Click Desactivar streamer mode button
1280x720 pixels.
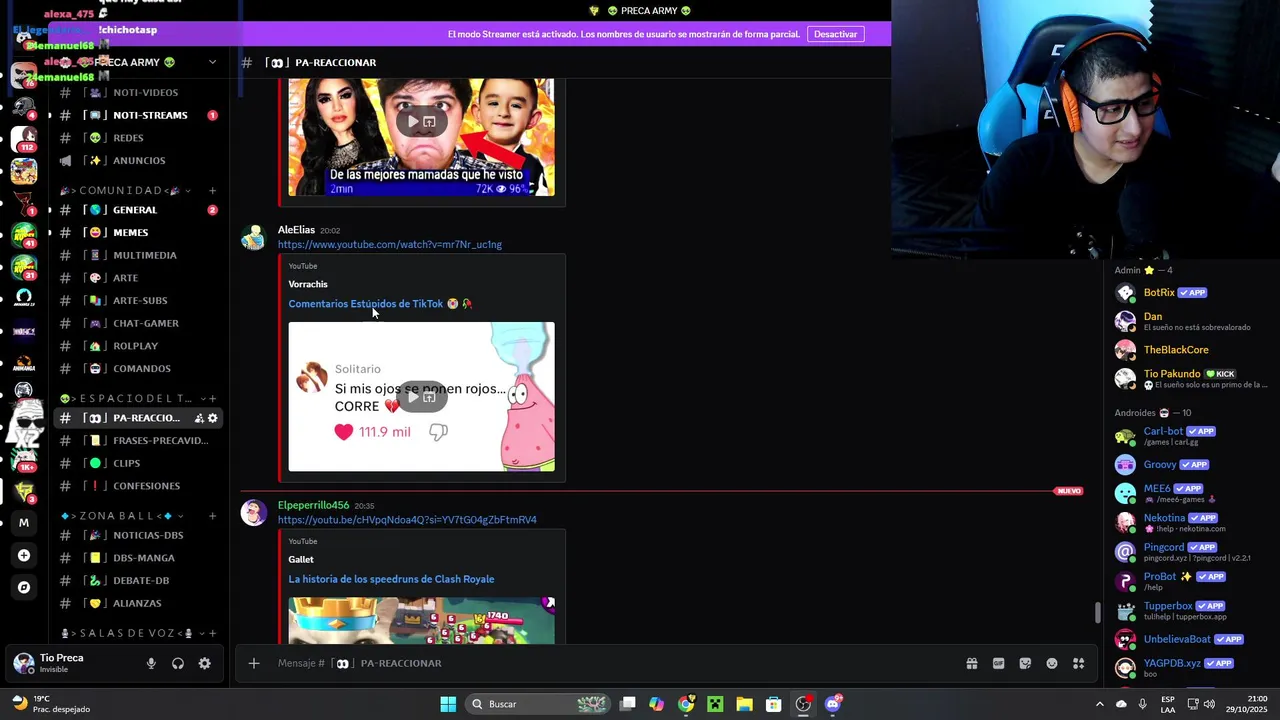(x=835, y=34)
